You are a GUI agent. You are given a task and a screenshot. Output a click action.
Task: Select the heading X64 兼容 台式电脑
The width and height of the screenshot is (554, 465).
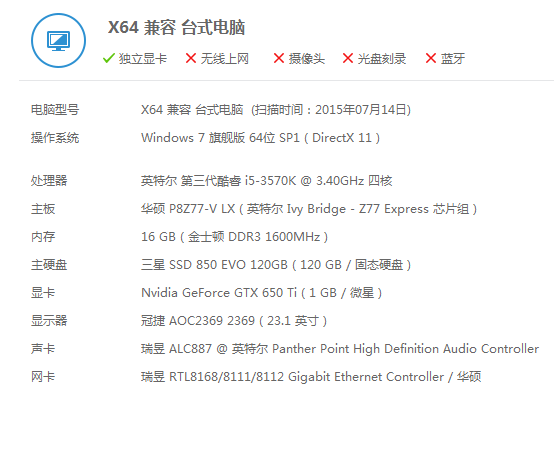tap(176, 27)
